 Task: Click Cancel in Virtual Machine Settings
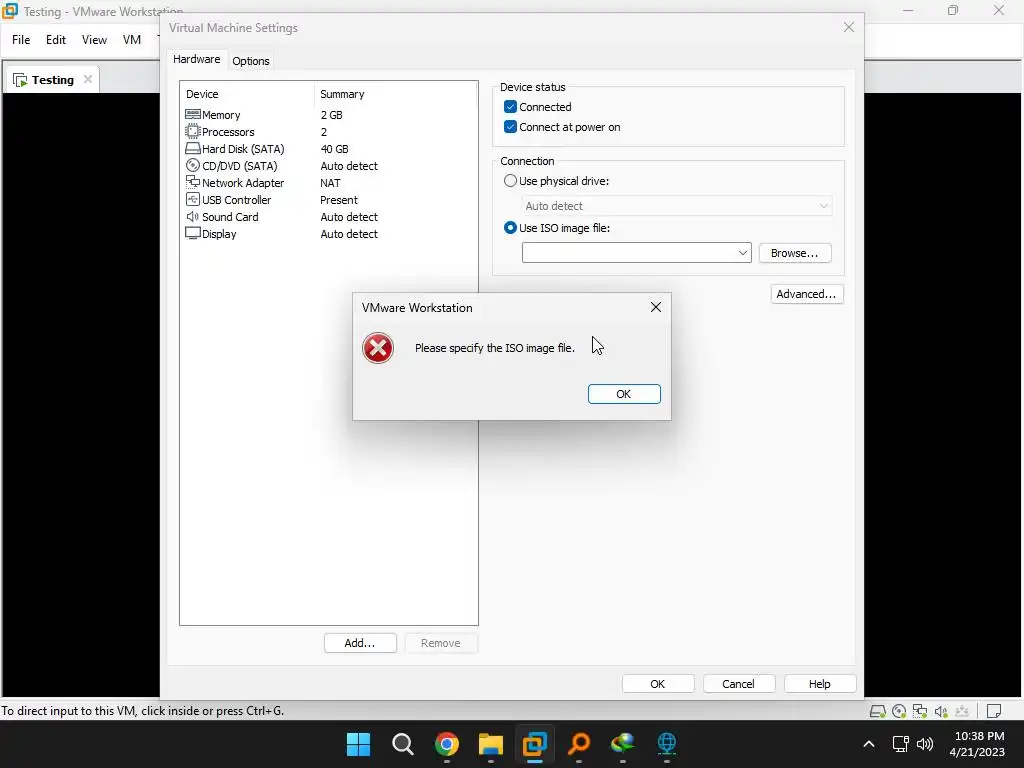pos(739,684)
